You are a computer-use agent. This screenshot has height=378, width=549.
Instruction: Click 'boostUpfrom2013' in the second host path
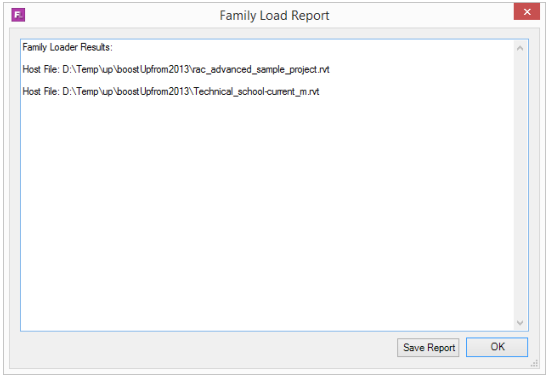[153, 92]
